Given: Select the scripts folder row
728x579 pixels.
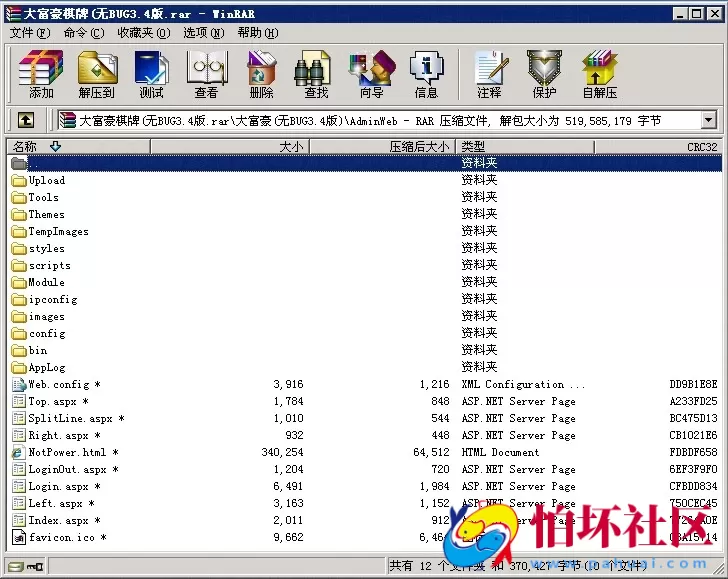Looking at the screenshot, I should (365, 266).
